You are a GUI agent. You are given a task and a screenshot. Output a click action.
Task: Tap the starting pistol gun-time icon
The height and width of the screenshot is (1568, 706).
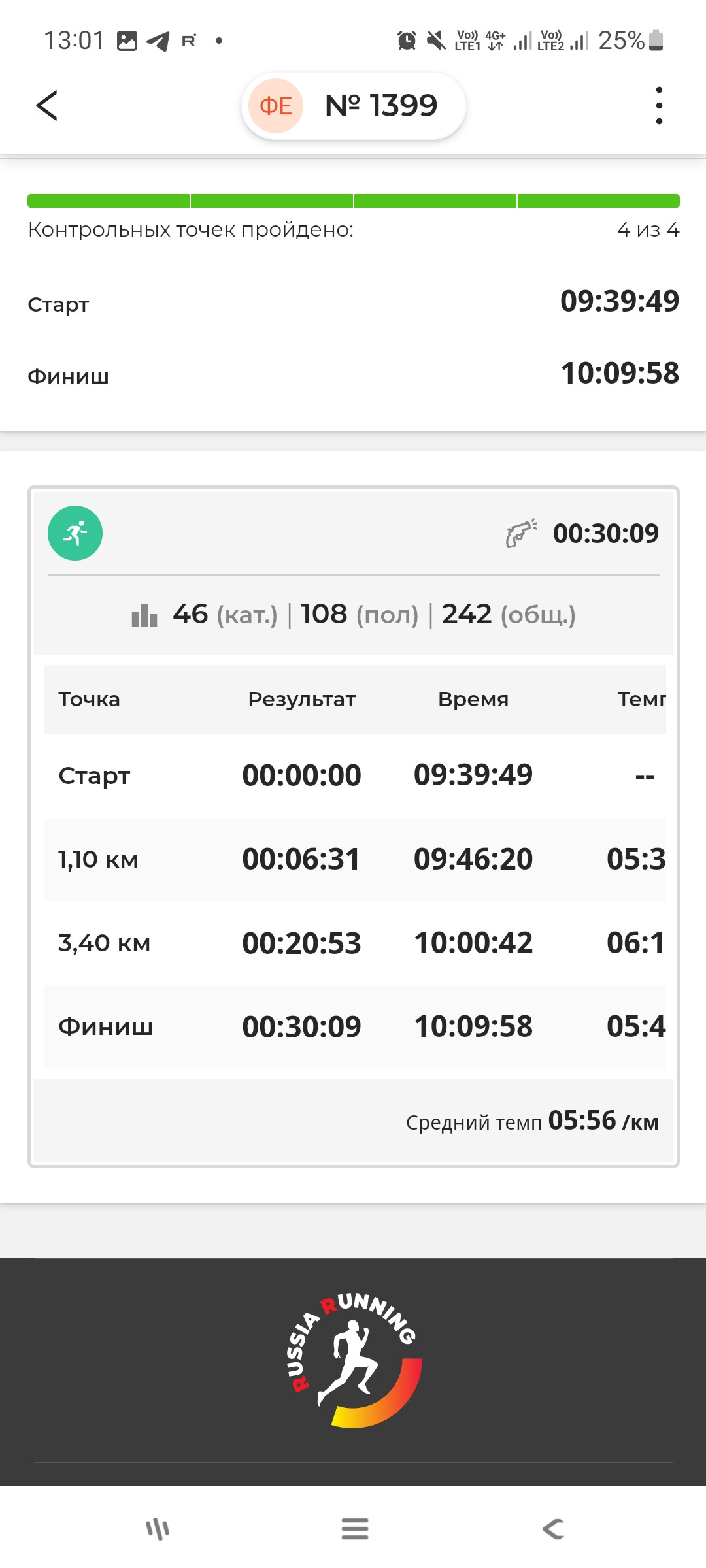pyautogui.click(x=522, y=532)
